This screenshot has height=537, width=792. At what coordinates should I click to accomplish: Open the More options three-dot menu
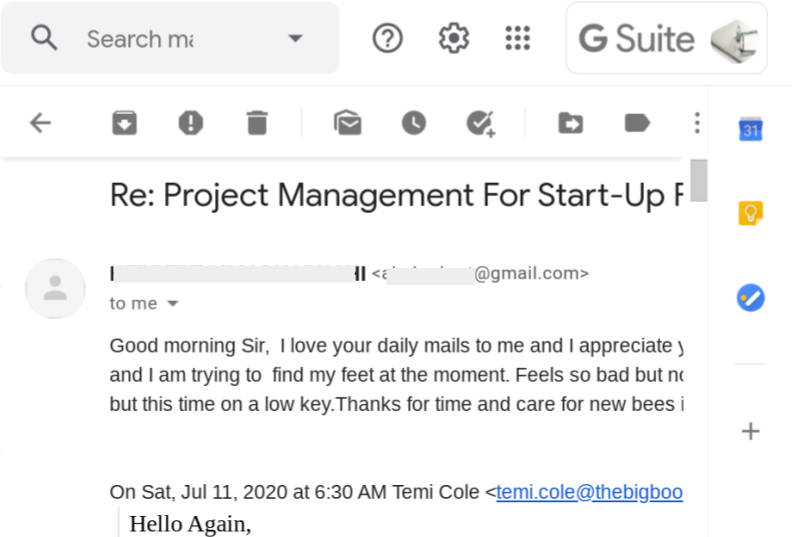tap(697, 123)
